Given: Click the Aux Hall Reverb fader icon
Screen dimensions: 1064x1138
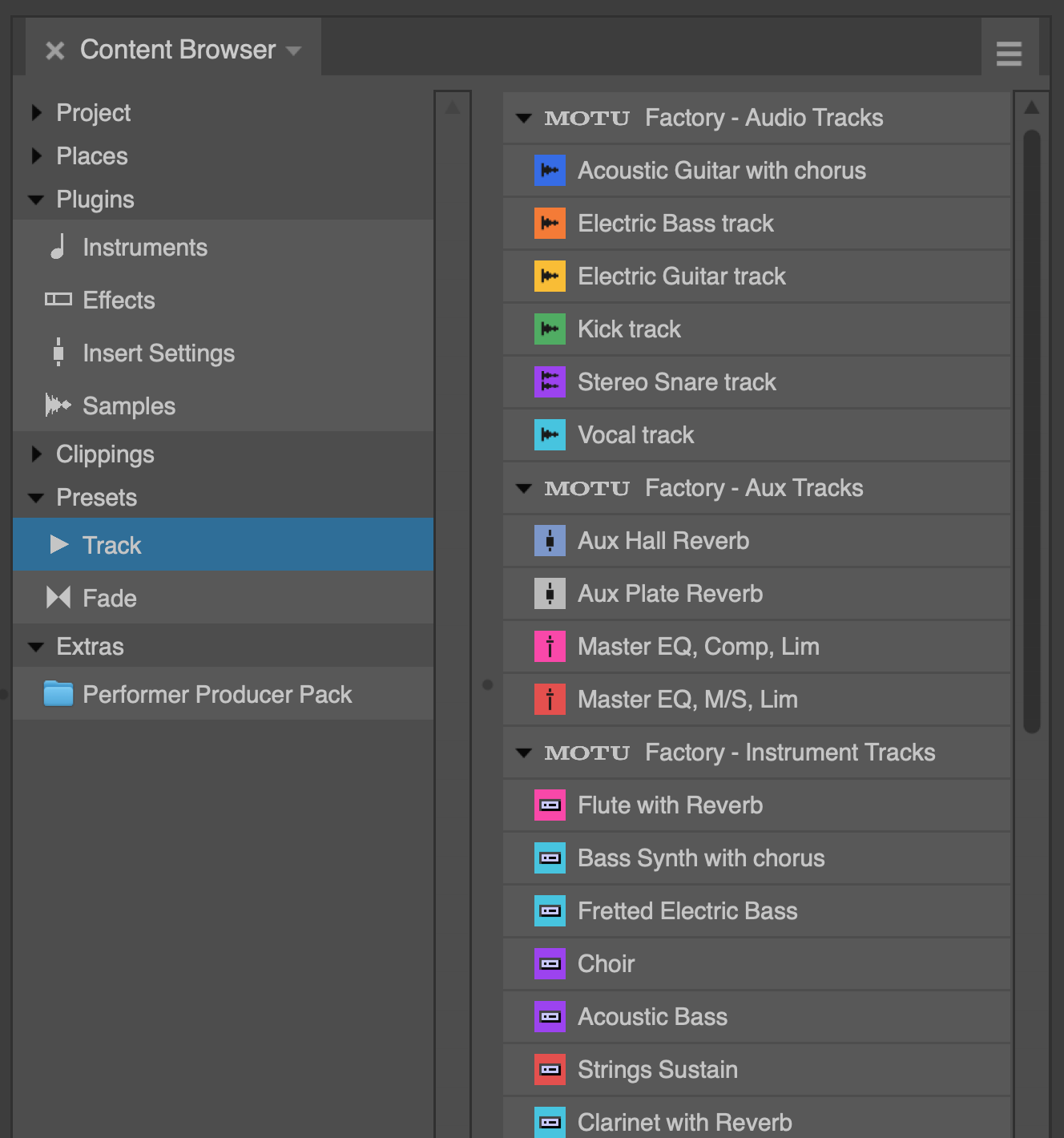Looking at the screenshot, I should pos(550,540).
